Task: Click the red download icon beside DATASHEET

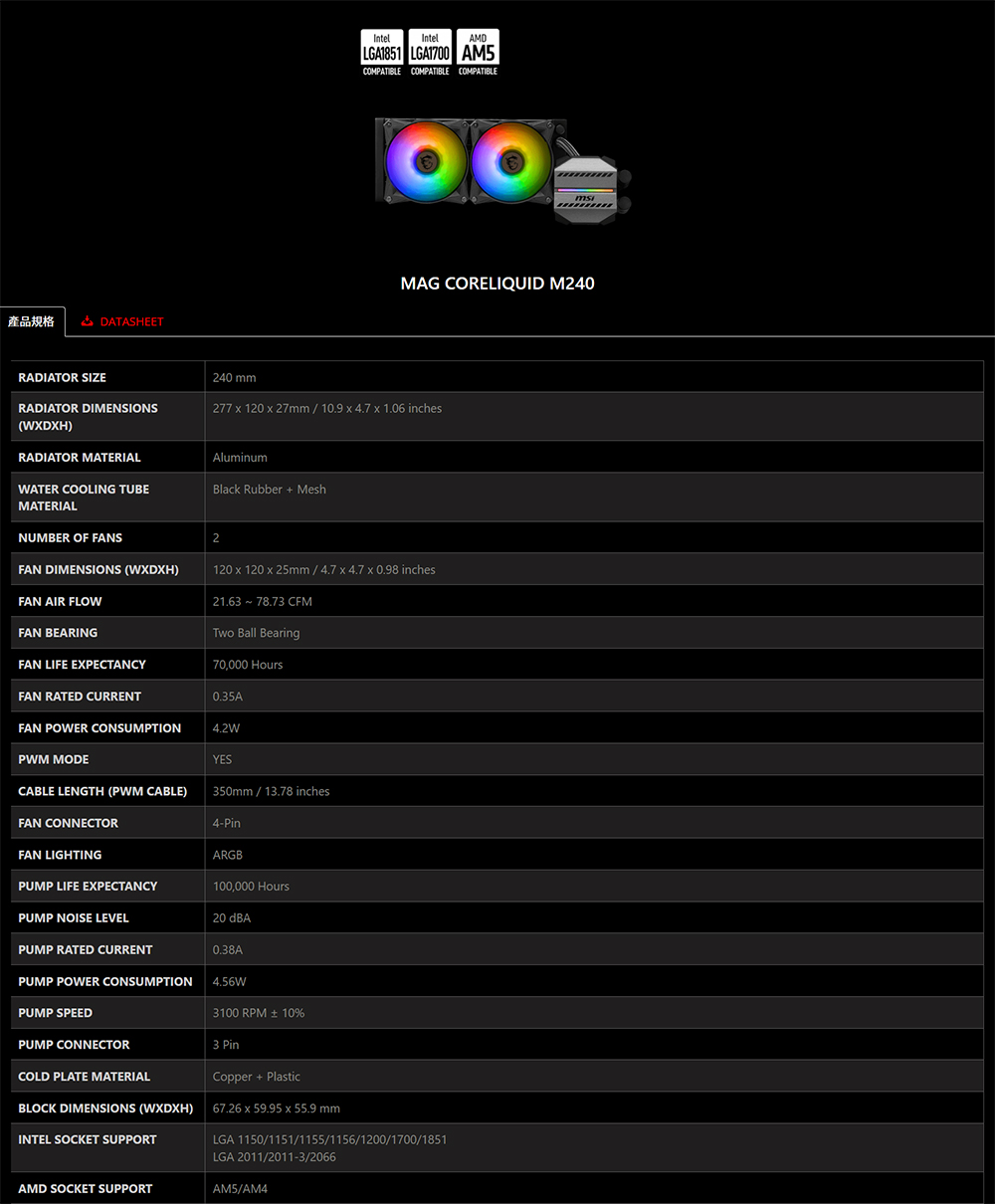Action: [88, 321]
